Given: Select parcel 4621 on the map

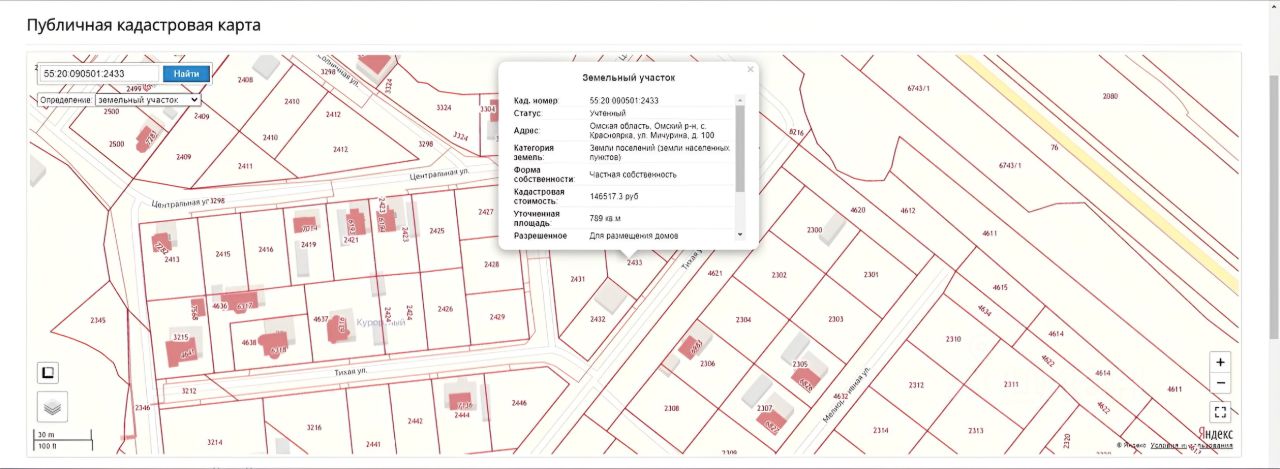Looking at the screenshot, I should click(x=714, y=273).
